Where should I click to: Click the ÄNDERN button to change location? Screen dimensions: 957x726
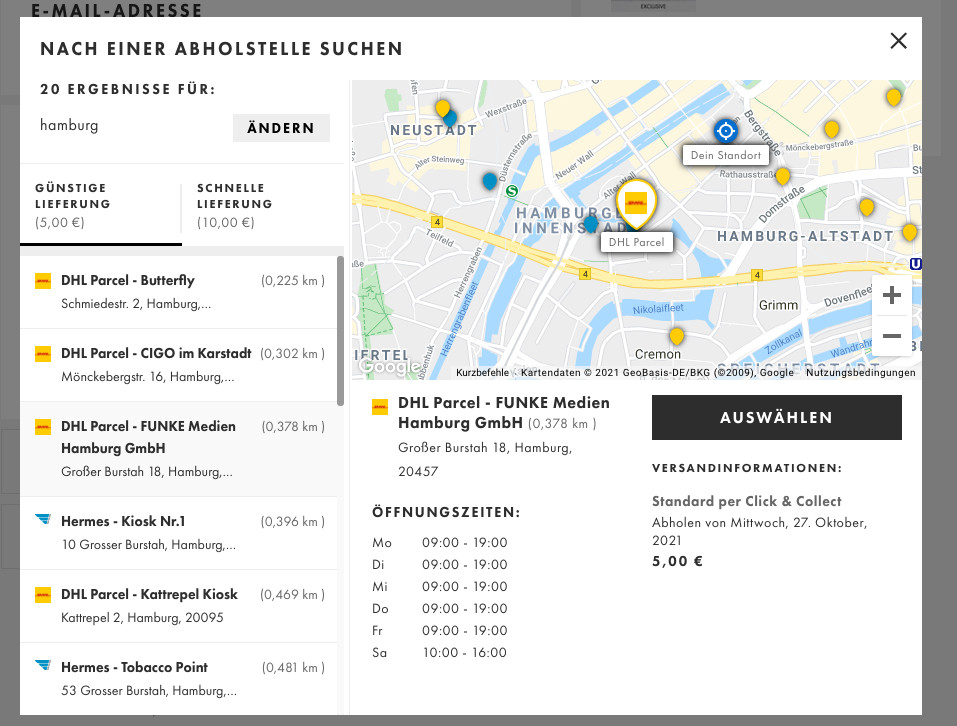tap(281, 128)
